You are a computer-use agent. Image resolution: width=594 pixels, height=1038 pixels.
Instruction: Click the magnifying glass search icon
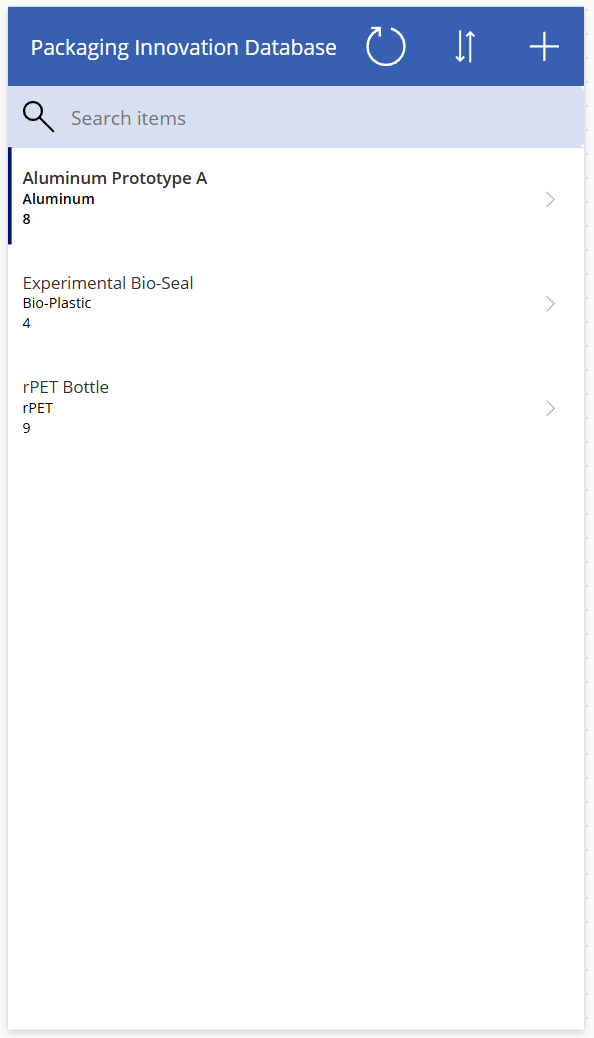point(38,117)
